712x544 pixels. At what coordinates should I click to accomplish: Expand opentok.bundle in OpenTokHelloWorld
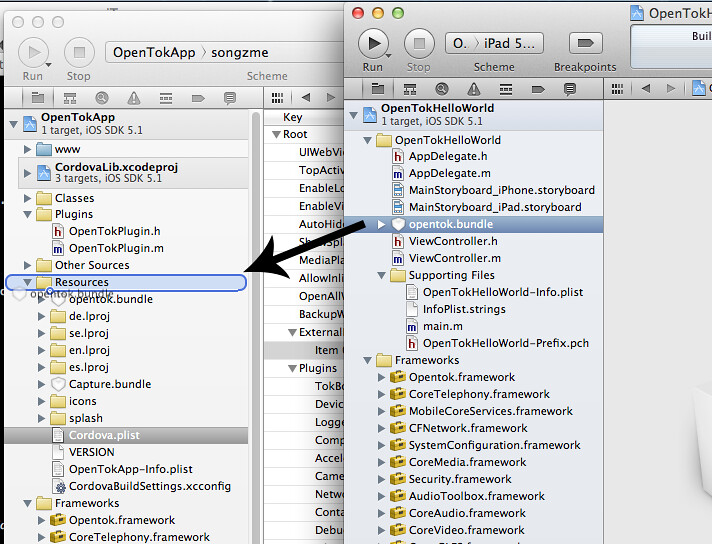[381, 224]
